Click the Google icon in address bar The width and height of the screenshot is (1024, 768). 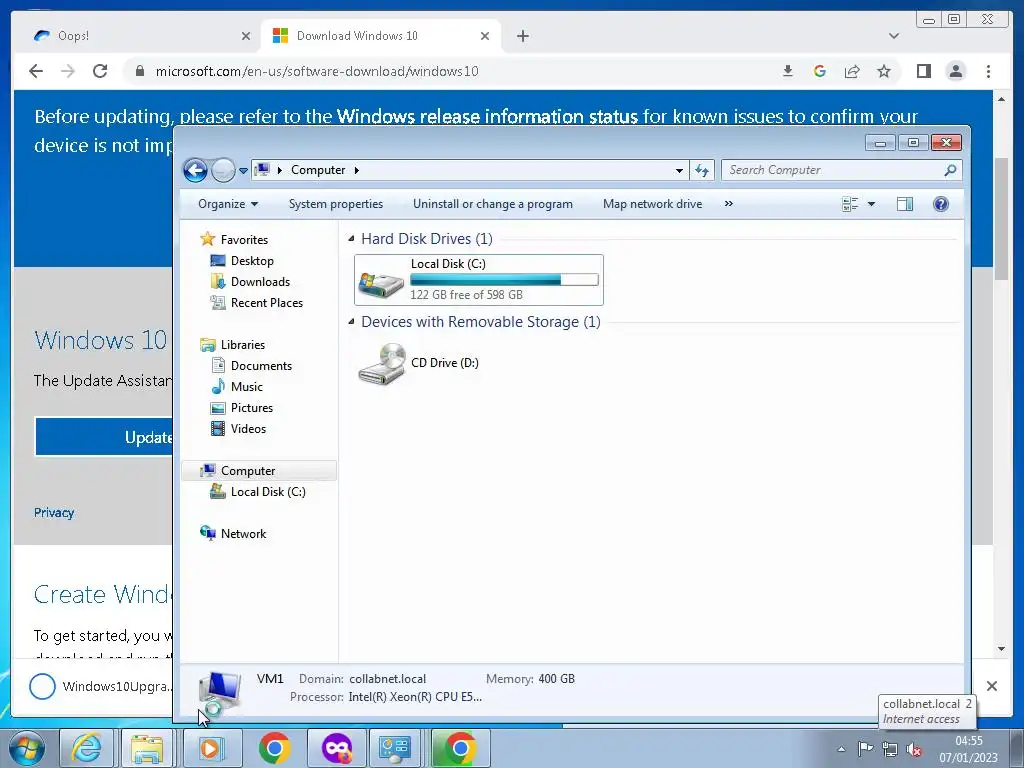(x=820, y=71)
